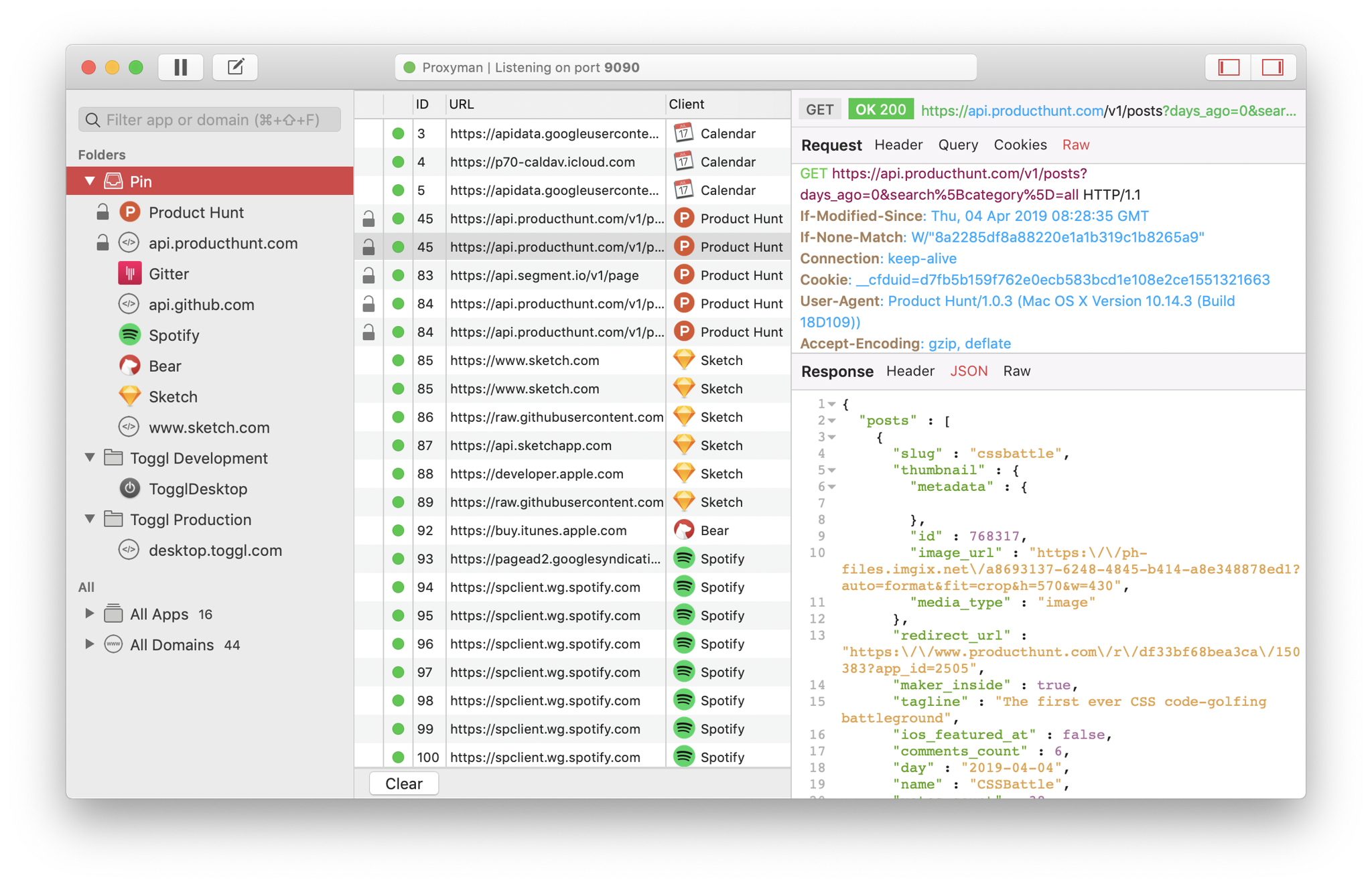Click Sketch icon in row 86

click(x=683, y=417)
